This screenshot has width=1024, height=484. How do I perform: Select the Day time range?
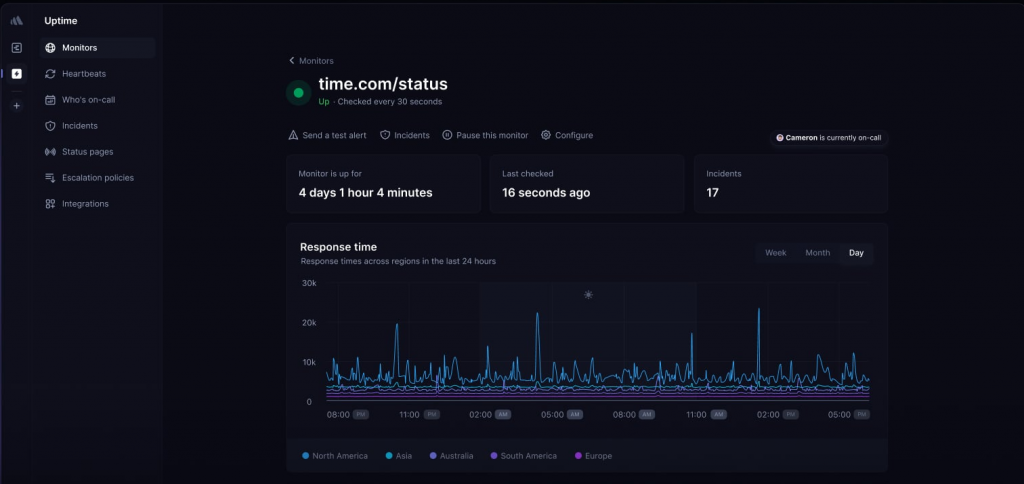pyautogui.click(x=856, y=253)
